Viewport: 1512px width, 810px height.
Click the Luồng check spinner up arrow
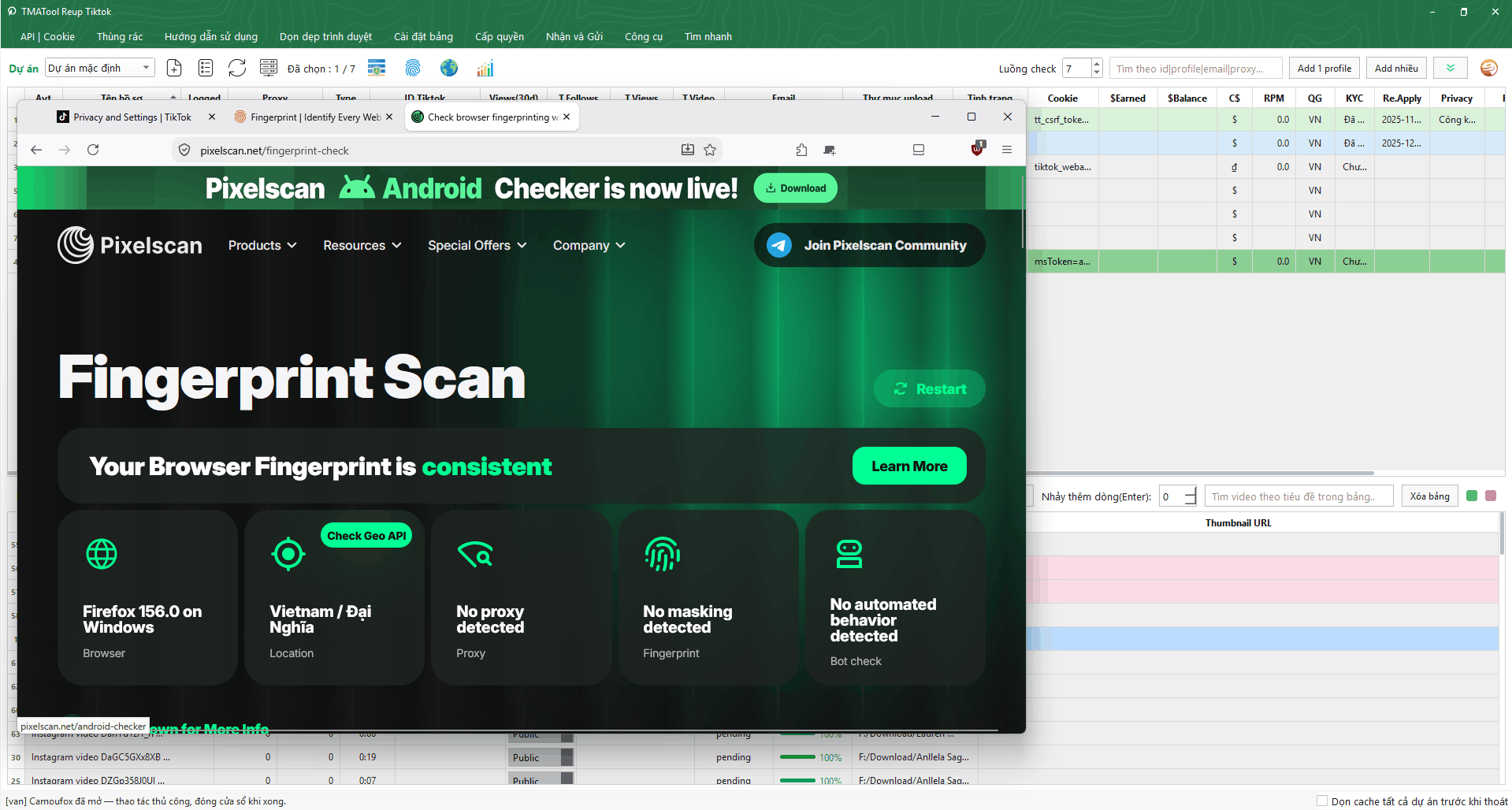(x=1097, y=64)
